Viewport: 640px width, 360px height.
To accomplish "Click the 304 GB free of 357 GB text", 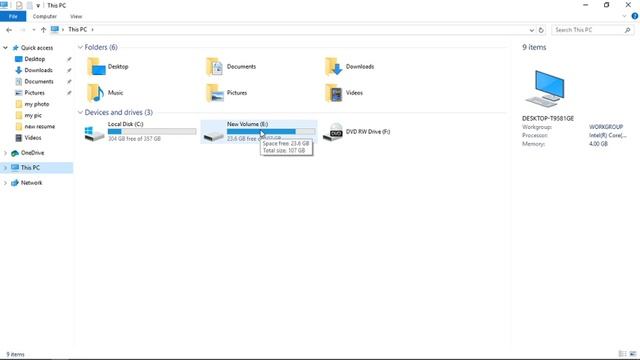I will pos(134,139).
